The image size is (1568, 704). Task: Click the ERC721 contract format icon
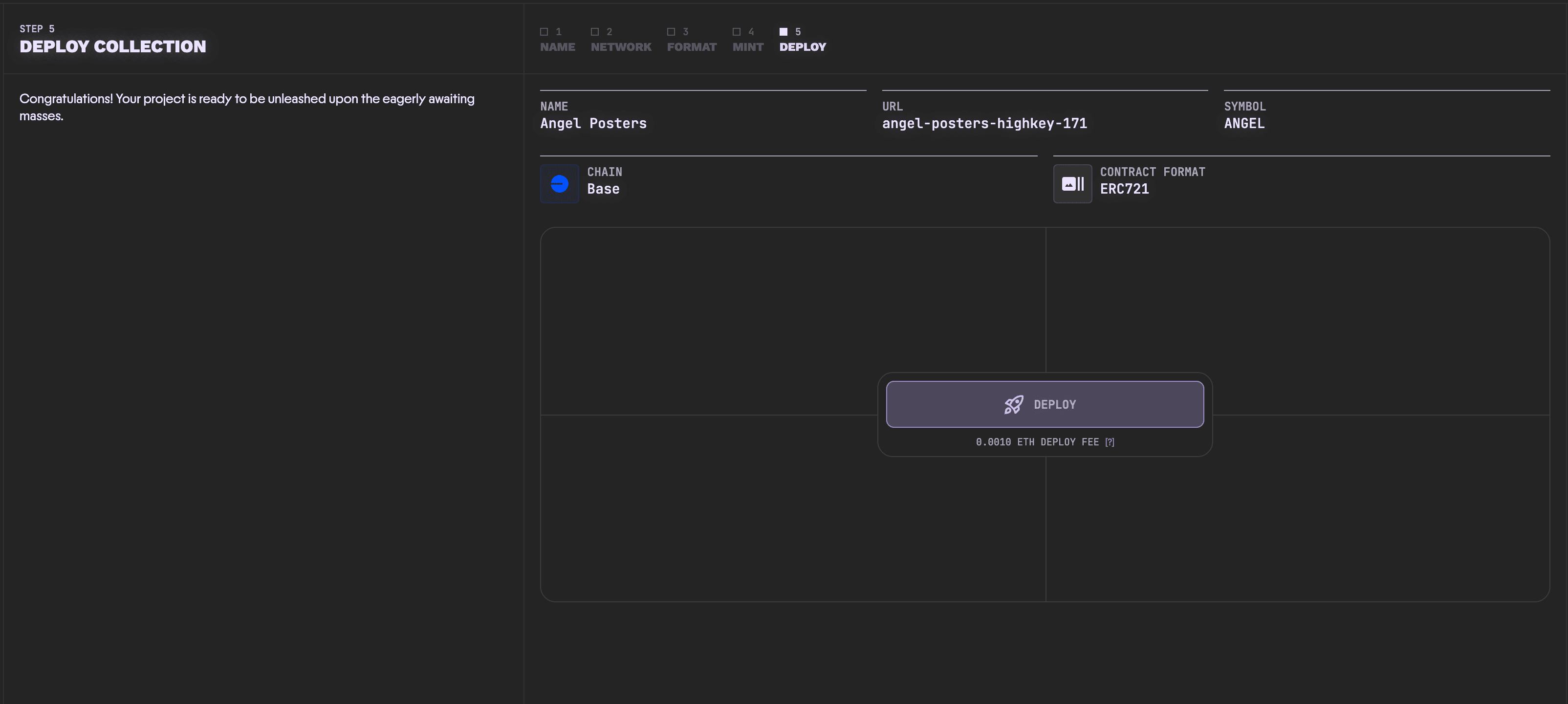coord(1072,183)
